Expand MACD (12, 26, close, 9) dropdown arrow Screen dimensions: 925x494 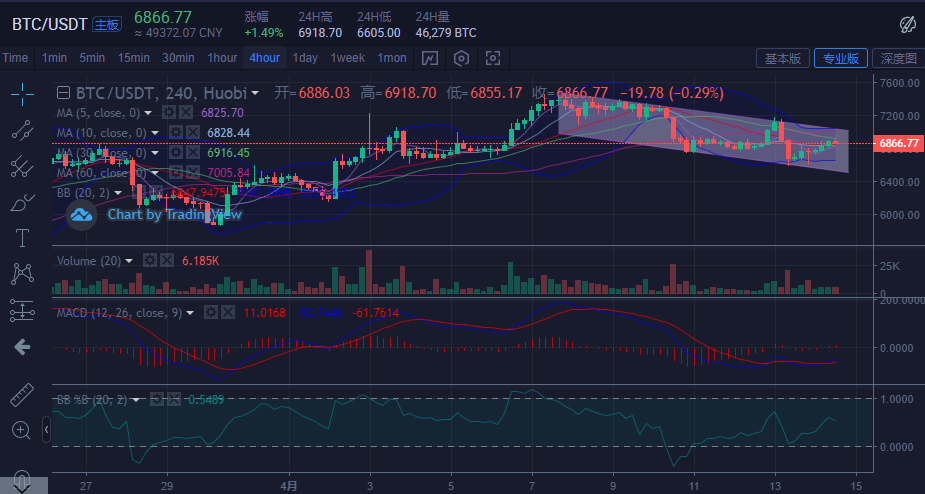click(190, 313)
